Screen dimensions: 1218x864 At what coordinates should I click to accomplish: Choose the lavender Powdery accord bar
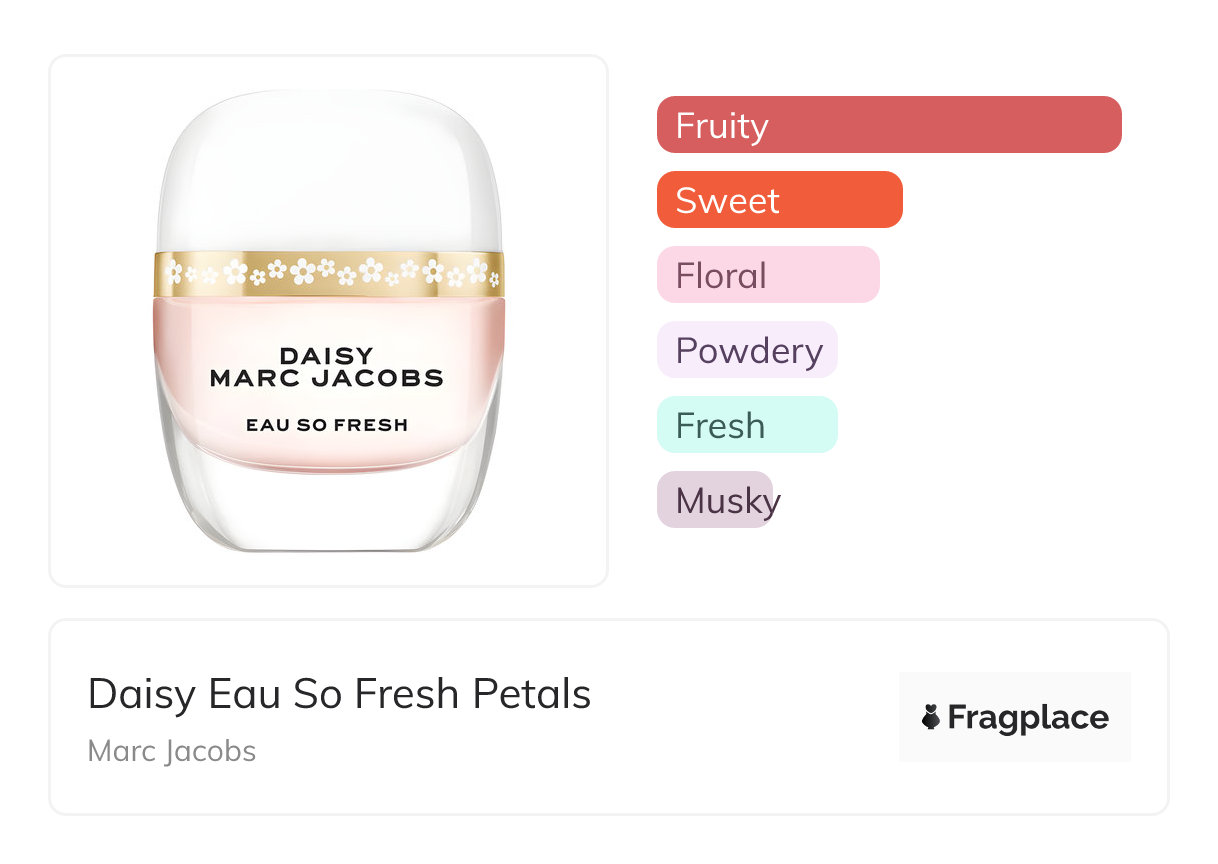pos(747,351)
